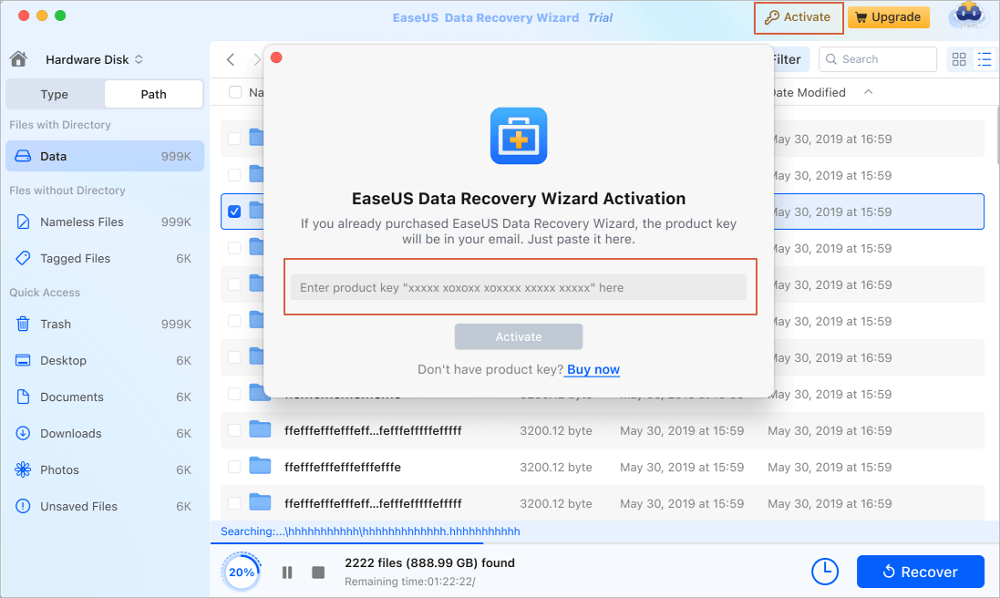Click the Recover button
This screenshot has height=598, width=1000.
coord(920,572)
